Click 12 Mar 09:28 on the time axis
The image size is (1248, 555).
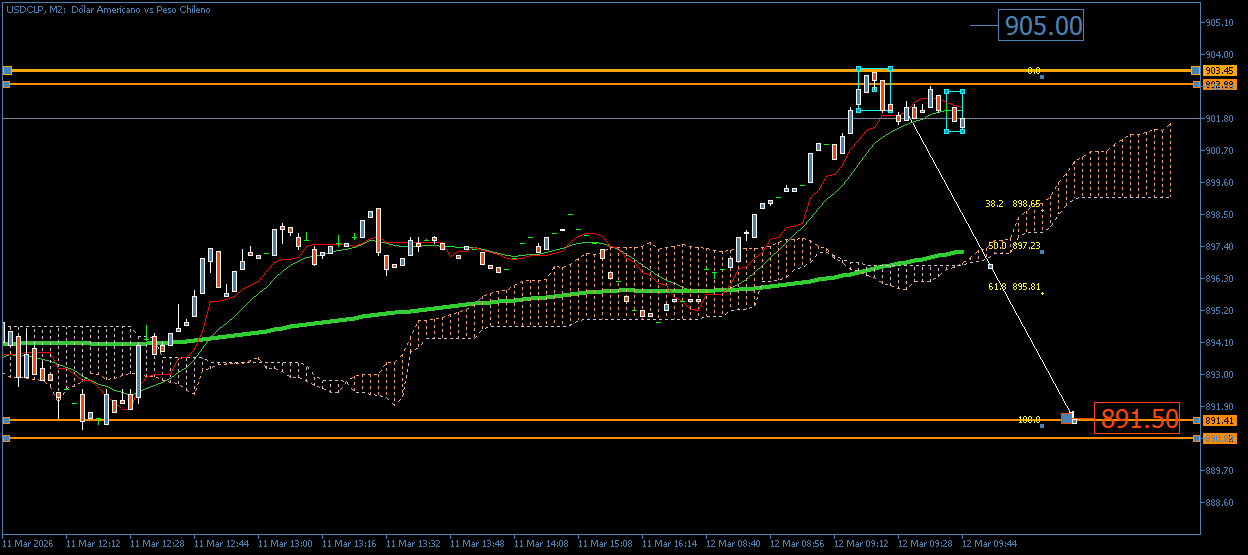tap(925, 544)
